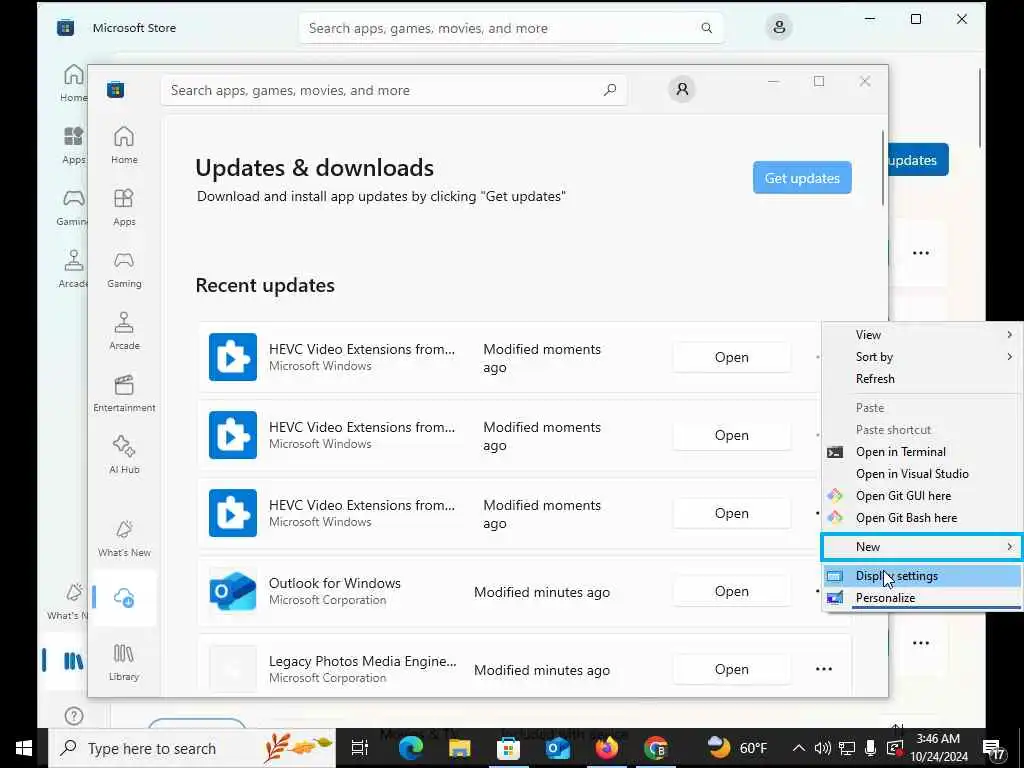Open Home in the front Store sidebar
The image size is (1024, 768).
124,145
